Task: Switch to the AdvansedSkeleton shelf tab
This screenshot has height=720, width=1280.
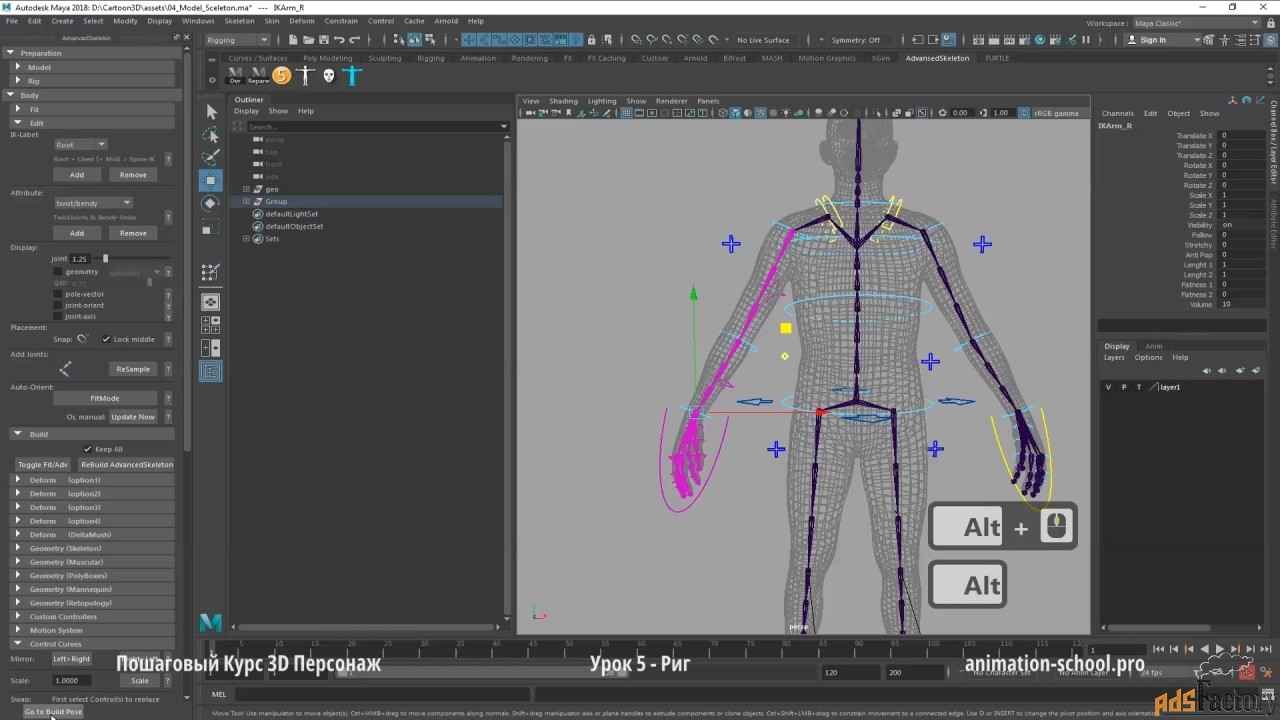Action: point(937,58)
